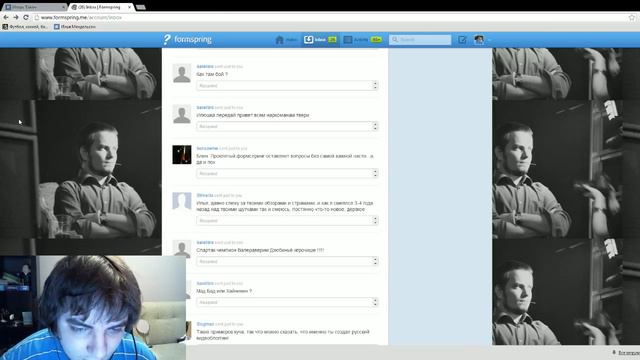The image size is (640, 360).
Task: Bookmark this page with the star icon
Action: (632, 18)
